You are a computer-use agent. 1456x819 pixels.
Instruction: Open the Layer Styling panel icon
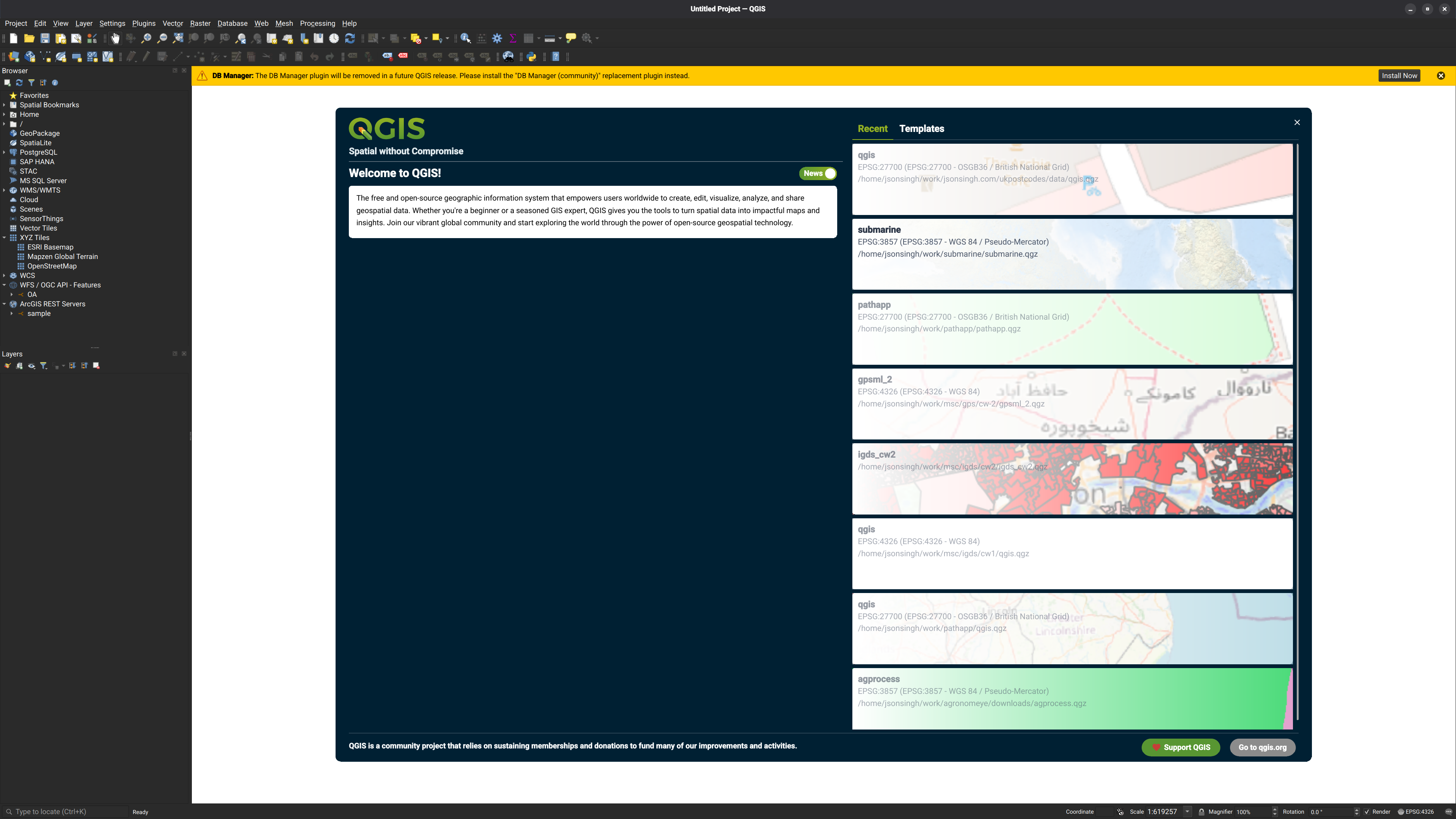coord(7,366)
